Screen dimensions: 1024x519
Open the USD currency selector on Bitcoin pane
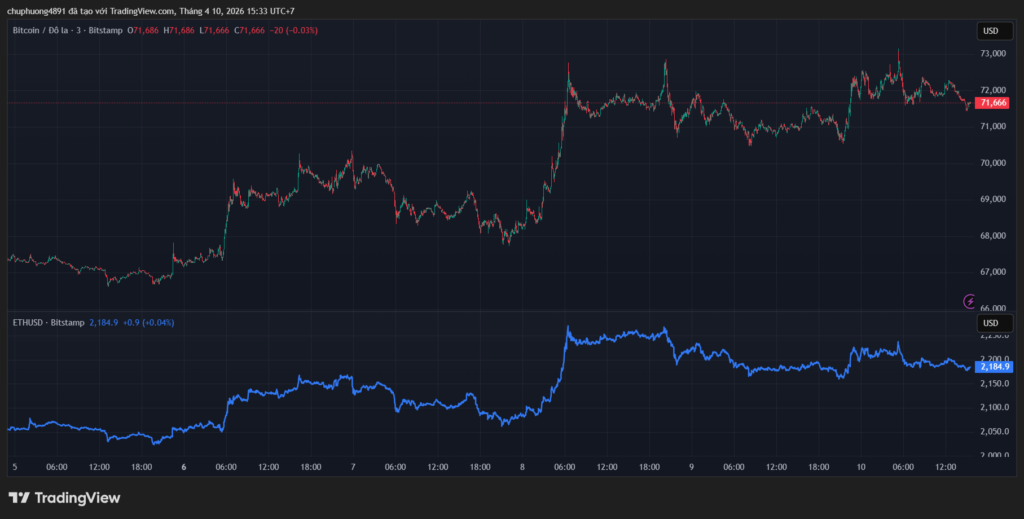point(990,30)
